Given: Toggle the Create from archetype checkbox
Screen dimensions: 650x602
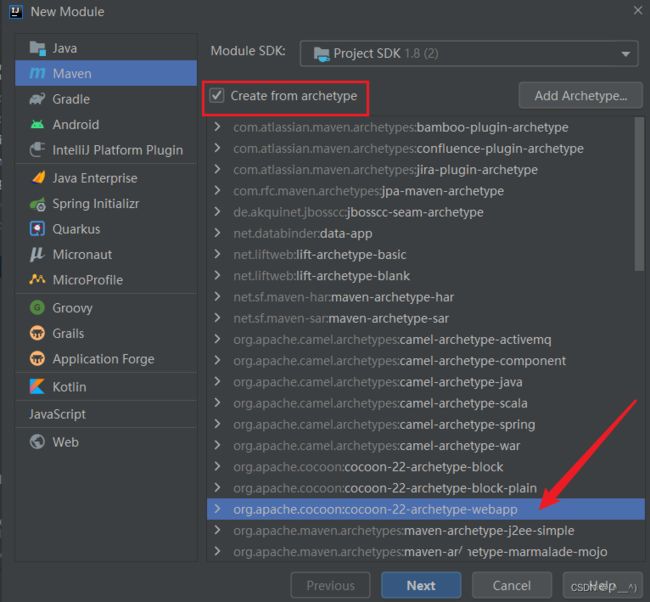Looking at the screenshot, I should [x=217, y=95].
